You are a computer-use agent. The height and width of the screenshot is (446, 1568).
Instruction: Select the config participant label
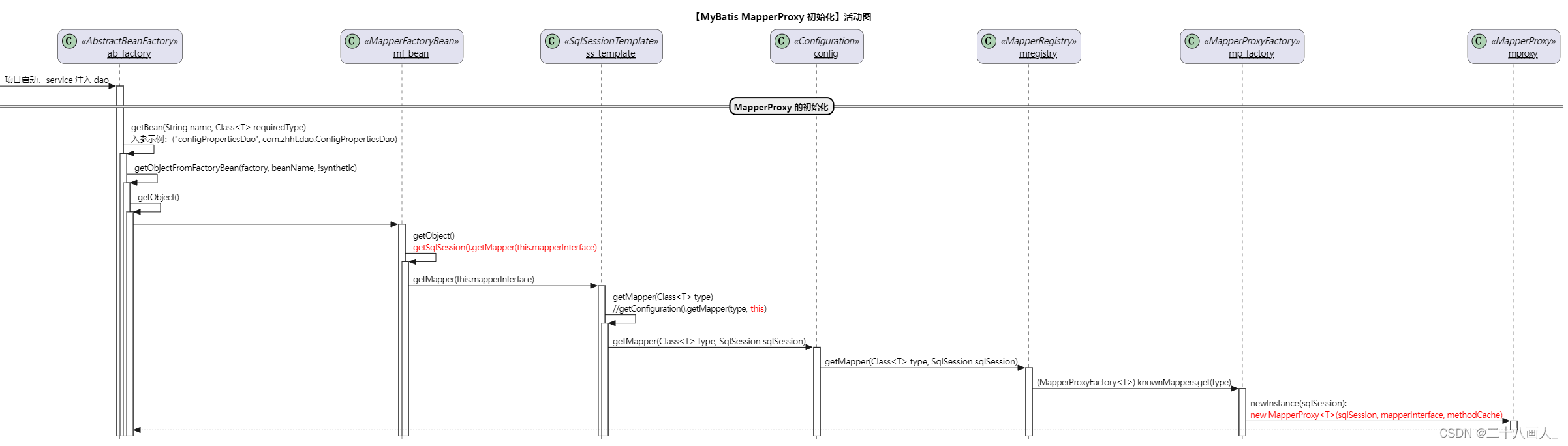[826, 53]
